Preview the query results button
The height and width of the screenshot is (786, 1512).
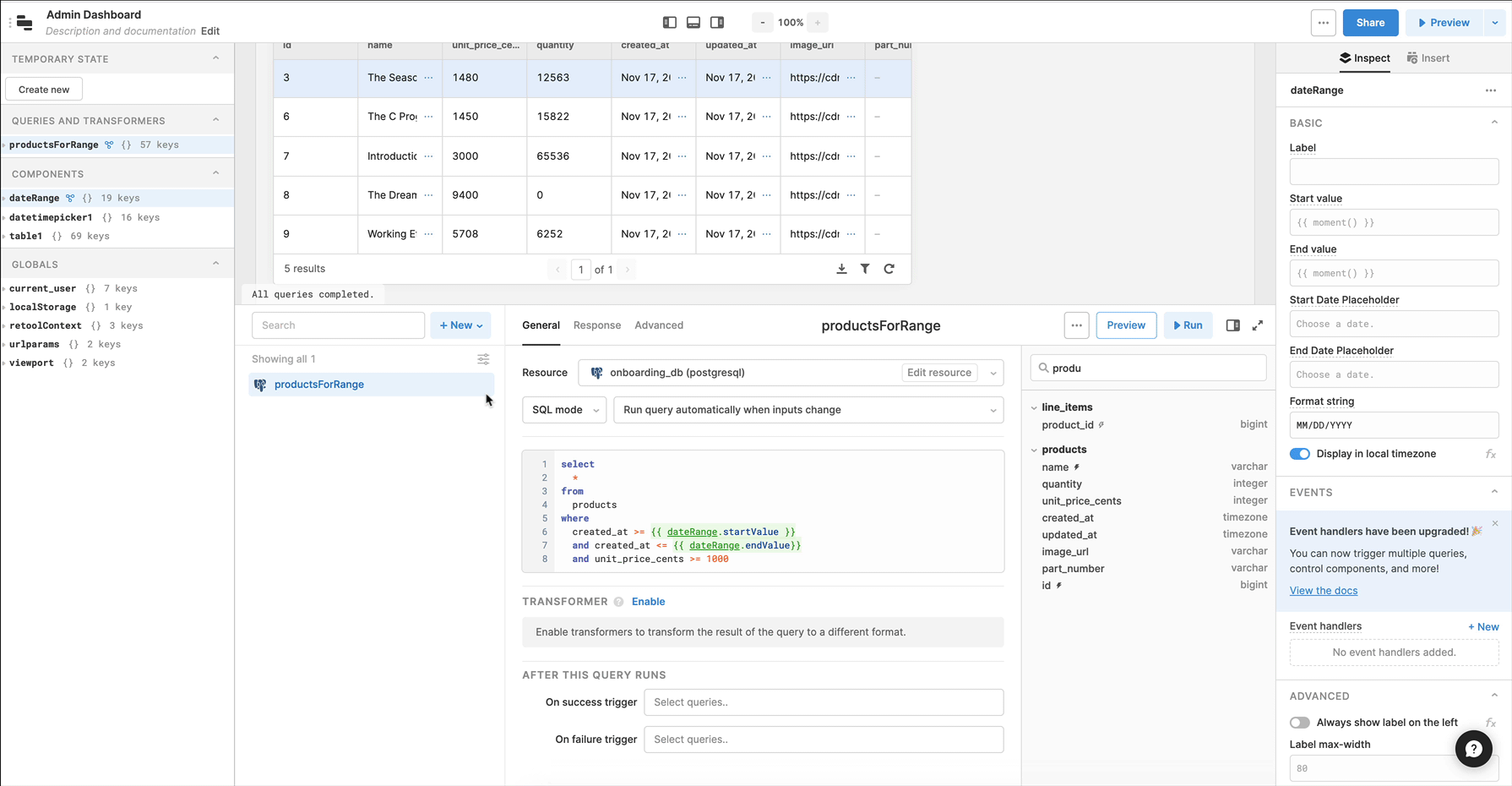click(x=1126, y=325)
